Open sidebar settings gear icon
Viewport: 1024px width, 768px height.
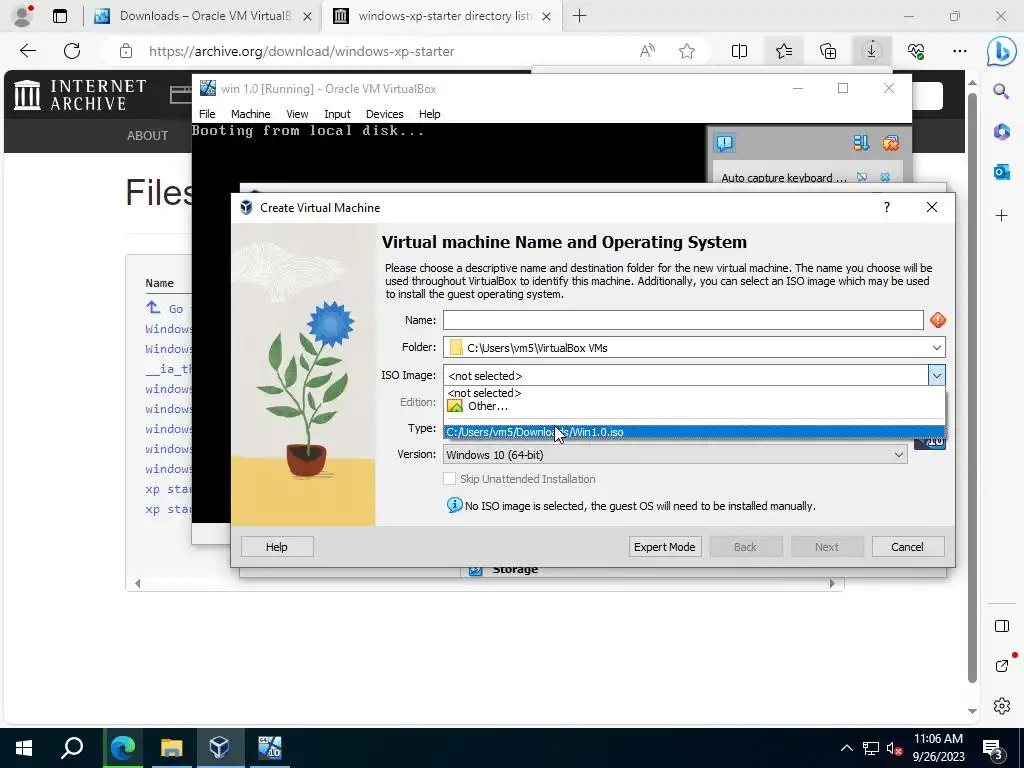1001,706
